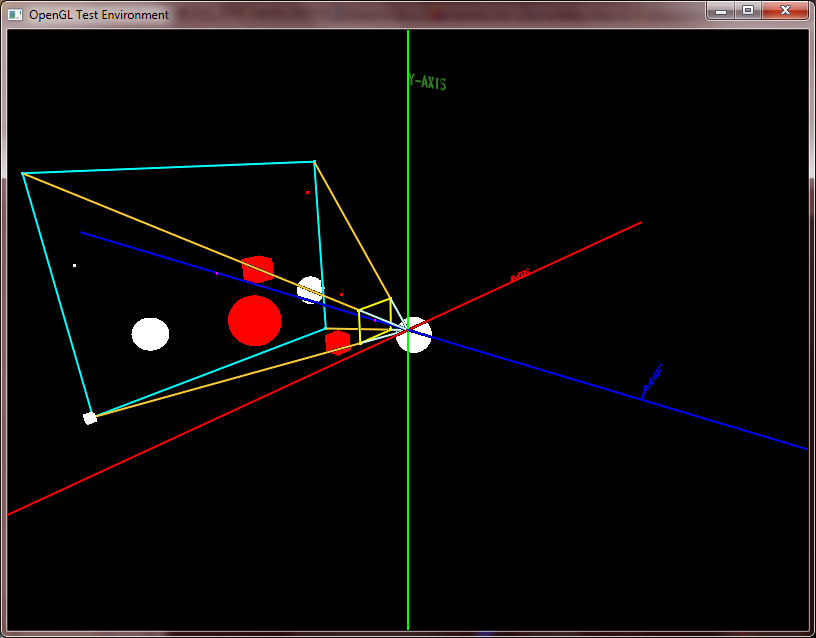This screenshot has height=638, width=816.
Task: Click the top-left corner of the cyan frustum
Action: point(23,172)
